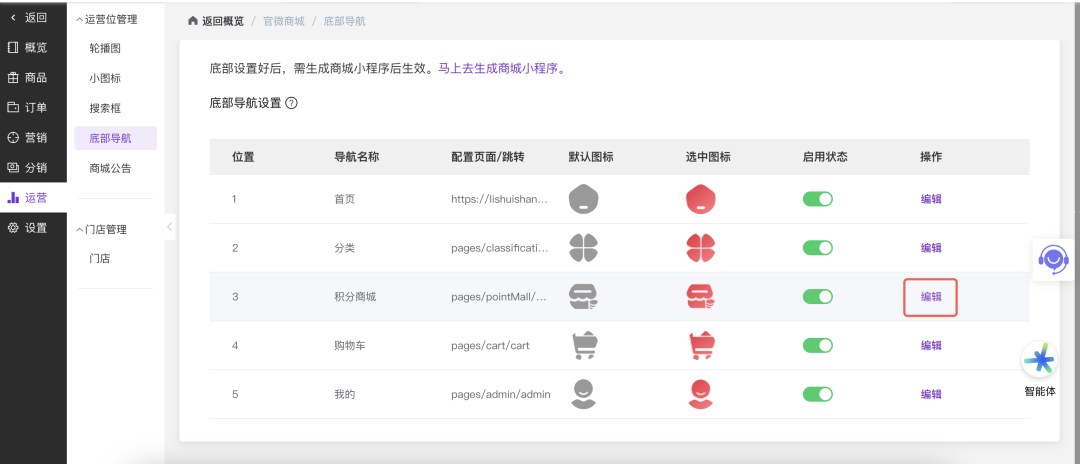This screenshot has height=464, width=1080.
Task: Click the default gray shopping cart icon
Action: [x=583, y=346]
